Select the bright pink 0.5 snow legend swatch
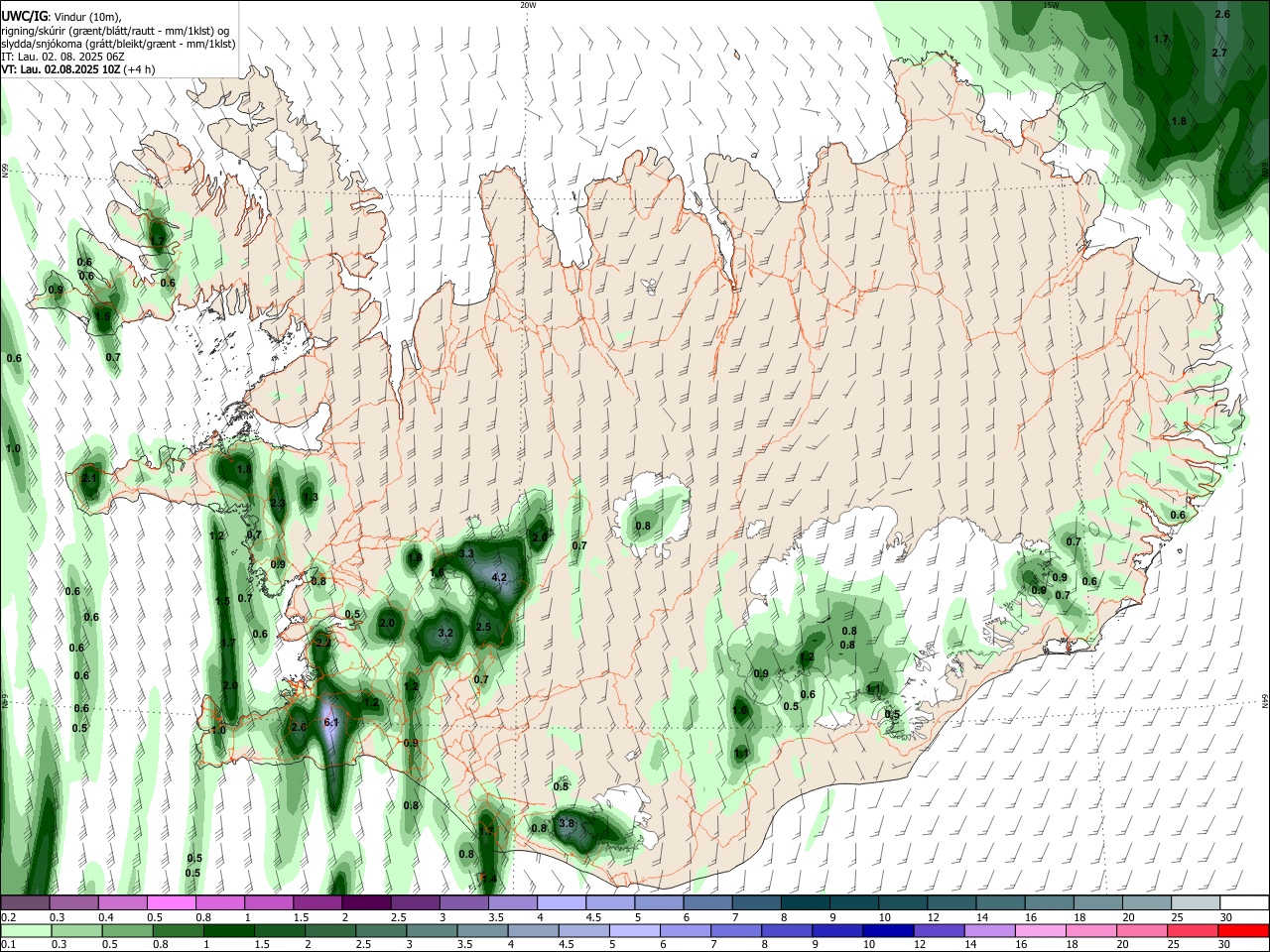Image resolution: width=1270 pixels, height=952 pixels. tap(171, 902)
